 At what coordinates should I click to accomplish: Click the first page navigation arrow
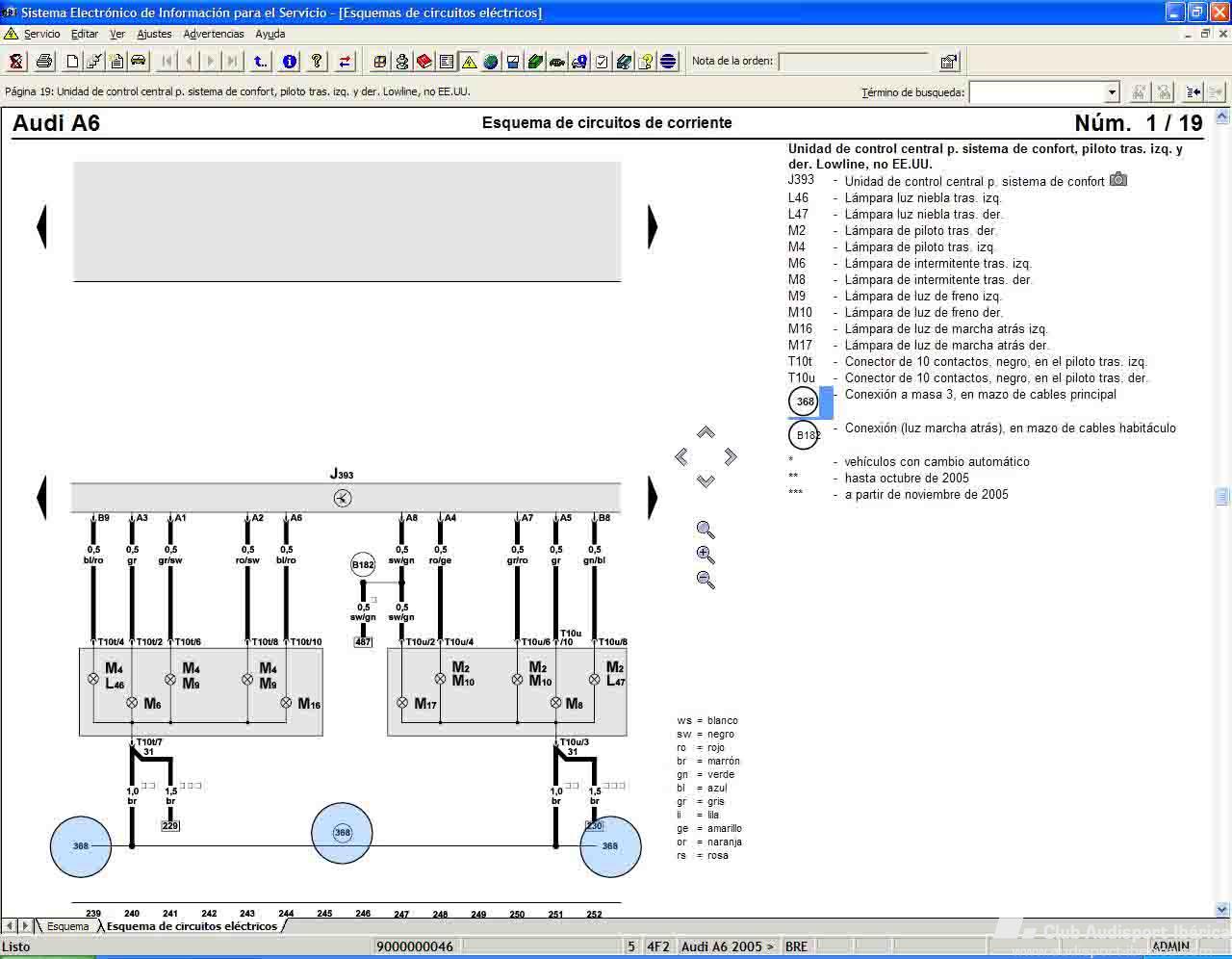coord(167,62)
